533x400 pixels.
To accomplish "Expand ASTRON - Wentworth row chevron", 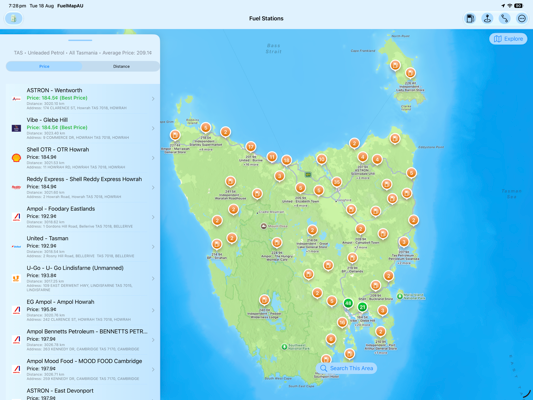I will pos(153,99).
